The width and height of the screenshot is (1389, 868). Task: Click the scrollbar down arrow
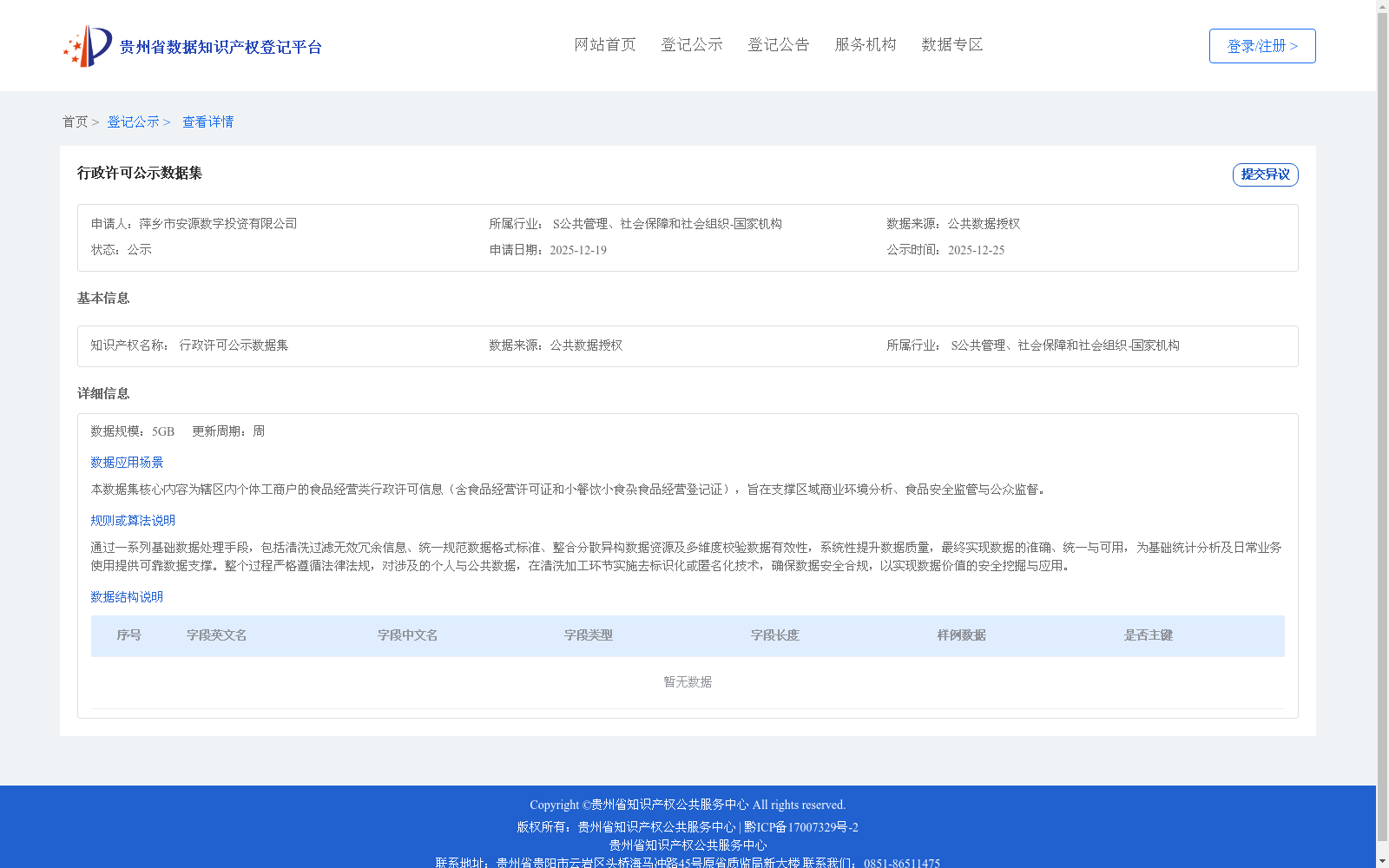[1382, 862]
